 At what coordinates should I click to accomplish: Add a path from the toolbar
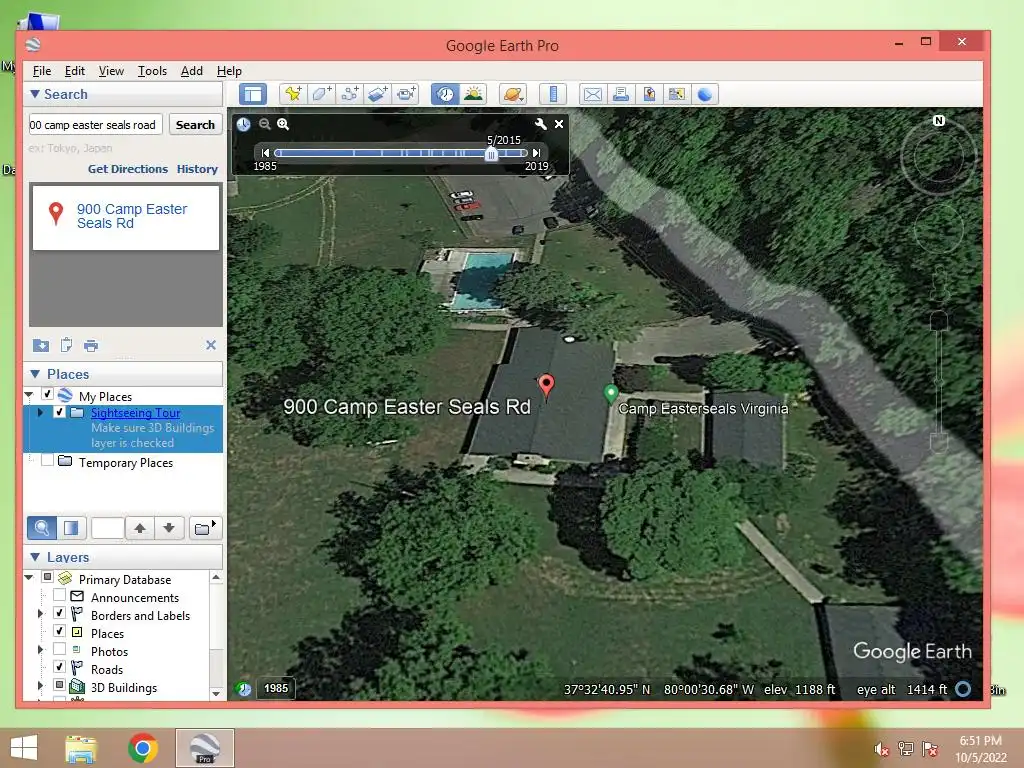click(350, 94)
